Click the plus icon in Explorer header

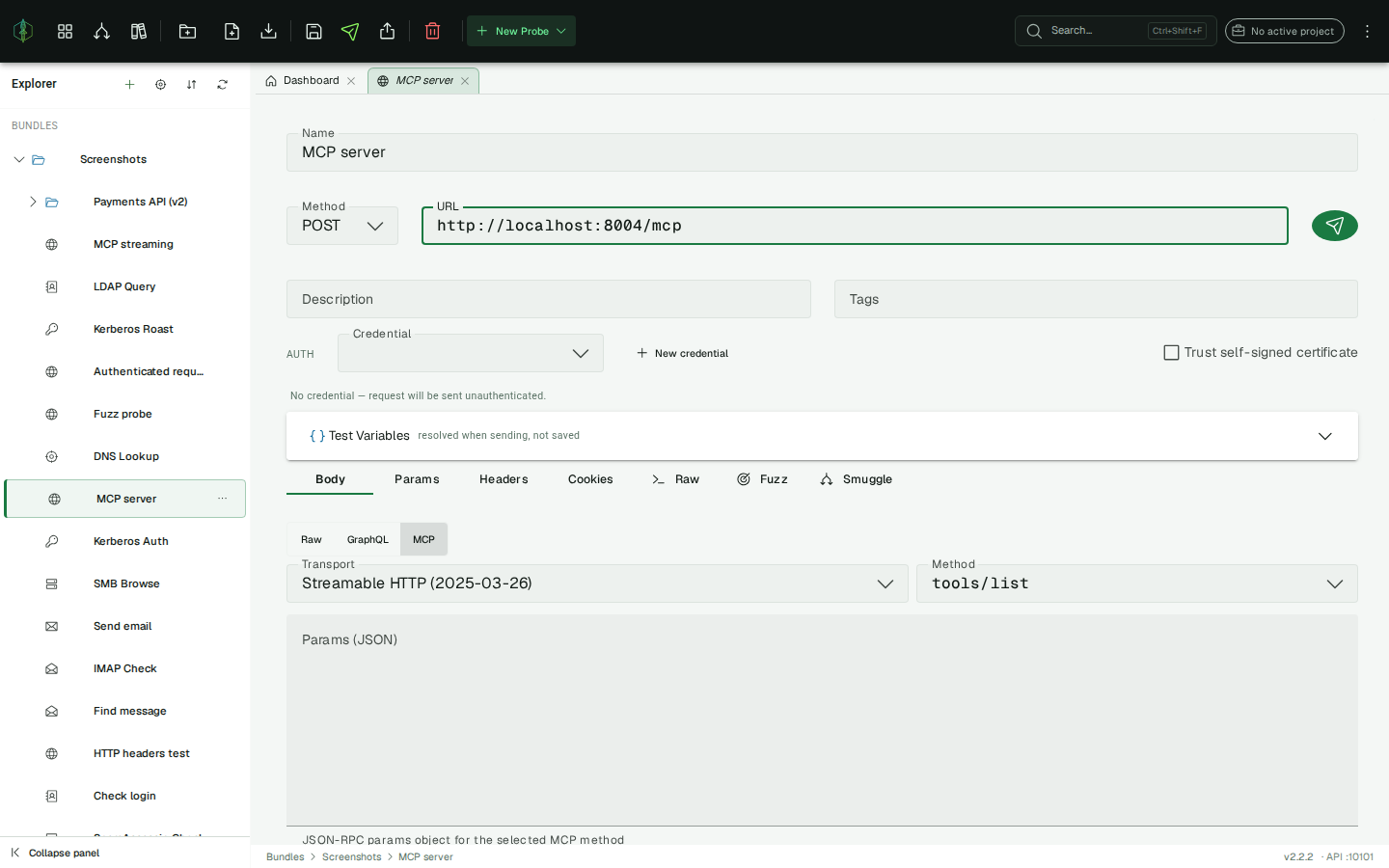click(x=130, y=85)
